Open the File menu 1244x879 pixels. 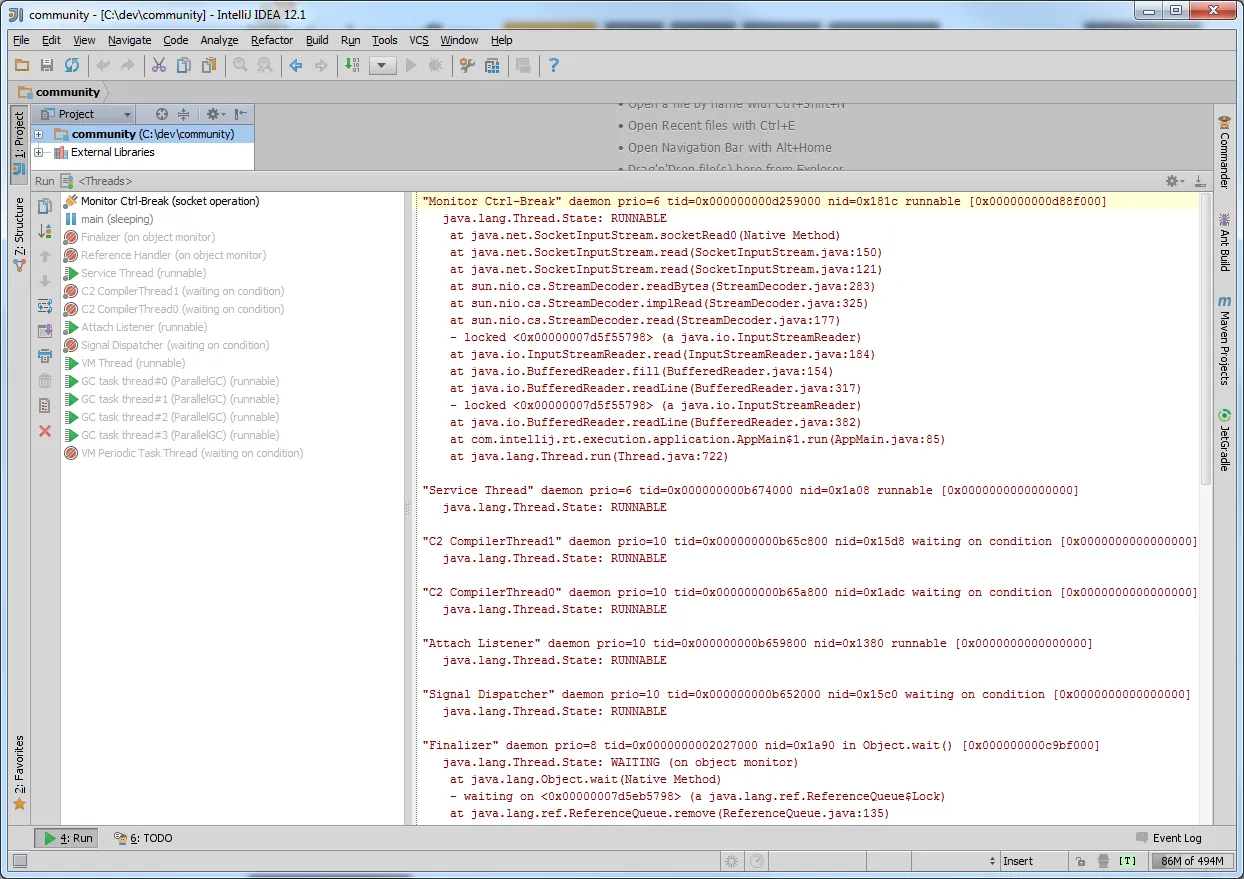[x=21, y=40]
